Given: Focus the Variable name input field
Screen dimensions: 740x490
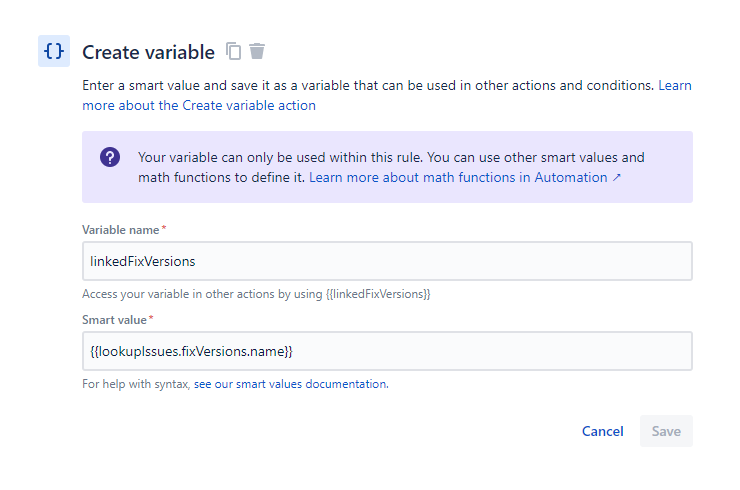Looking at the screenshot, I should (x=387, y=261).
